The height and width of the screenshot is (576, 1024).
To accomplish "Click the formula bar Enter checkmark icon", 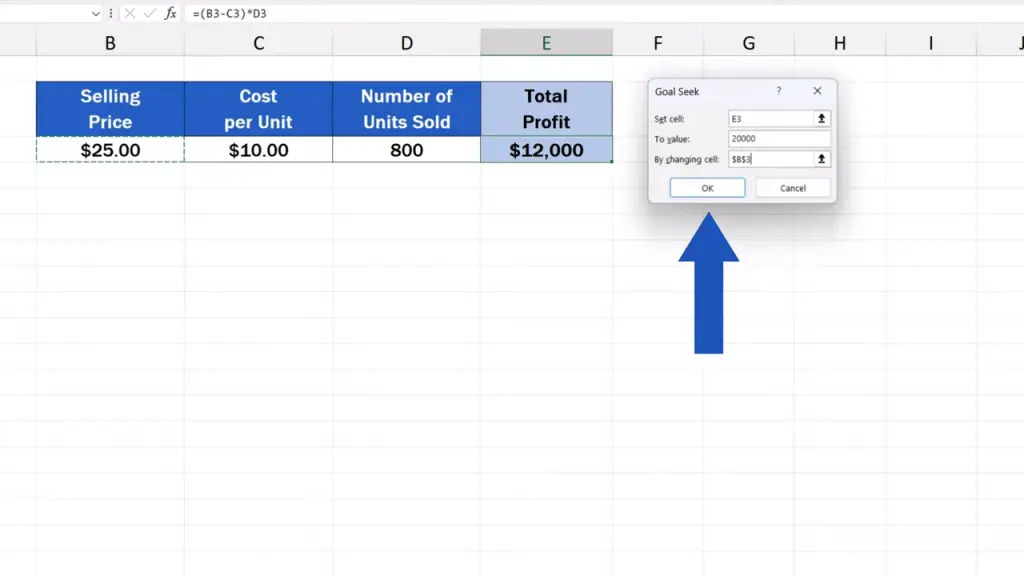I will click(x=149, y=13).
